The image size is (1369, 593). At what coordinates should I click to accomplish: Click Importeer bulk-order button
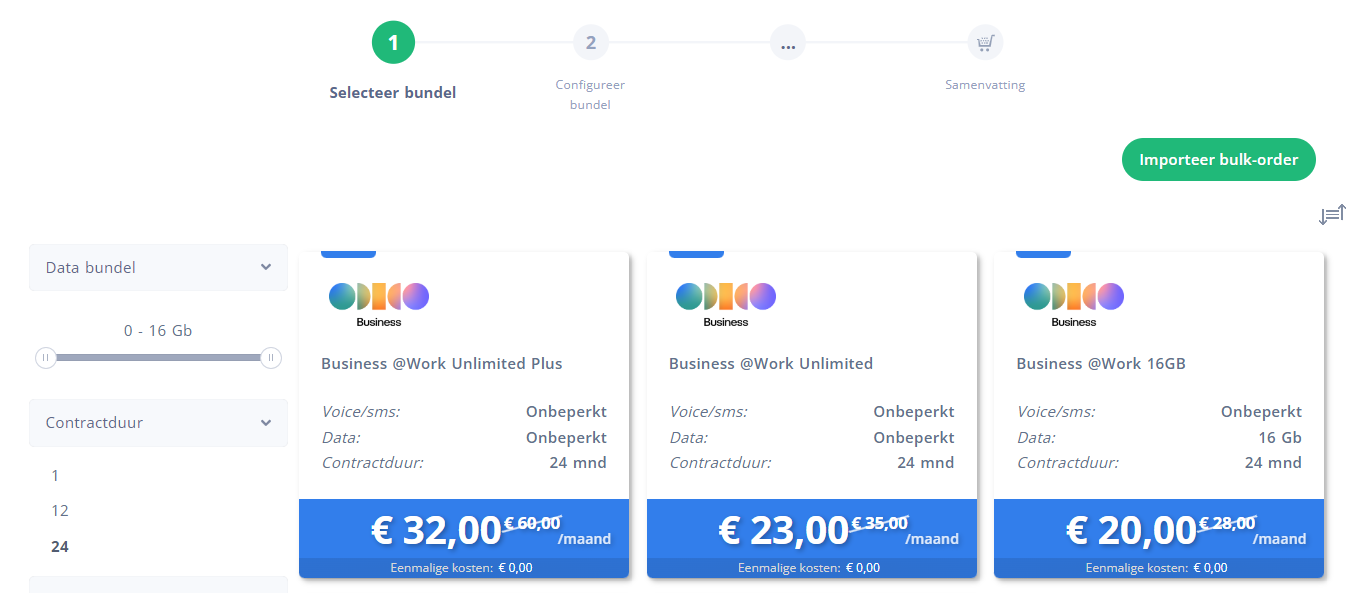pos(1219,160)
